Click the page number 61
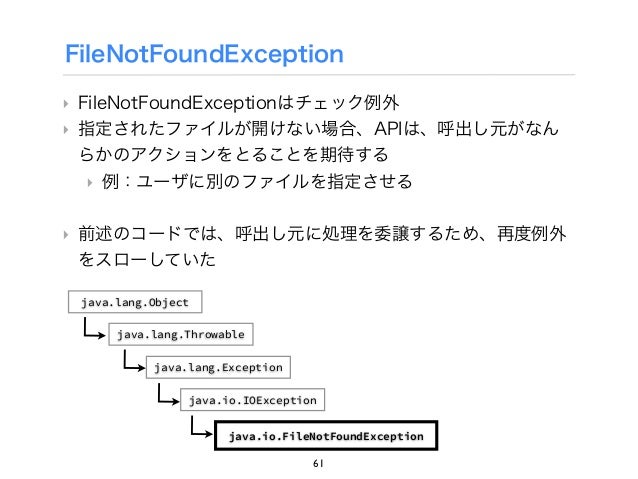Image resolution: width=638 pixels, height=479 pixels. [x=318, y=463]
